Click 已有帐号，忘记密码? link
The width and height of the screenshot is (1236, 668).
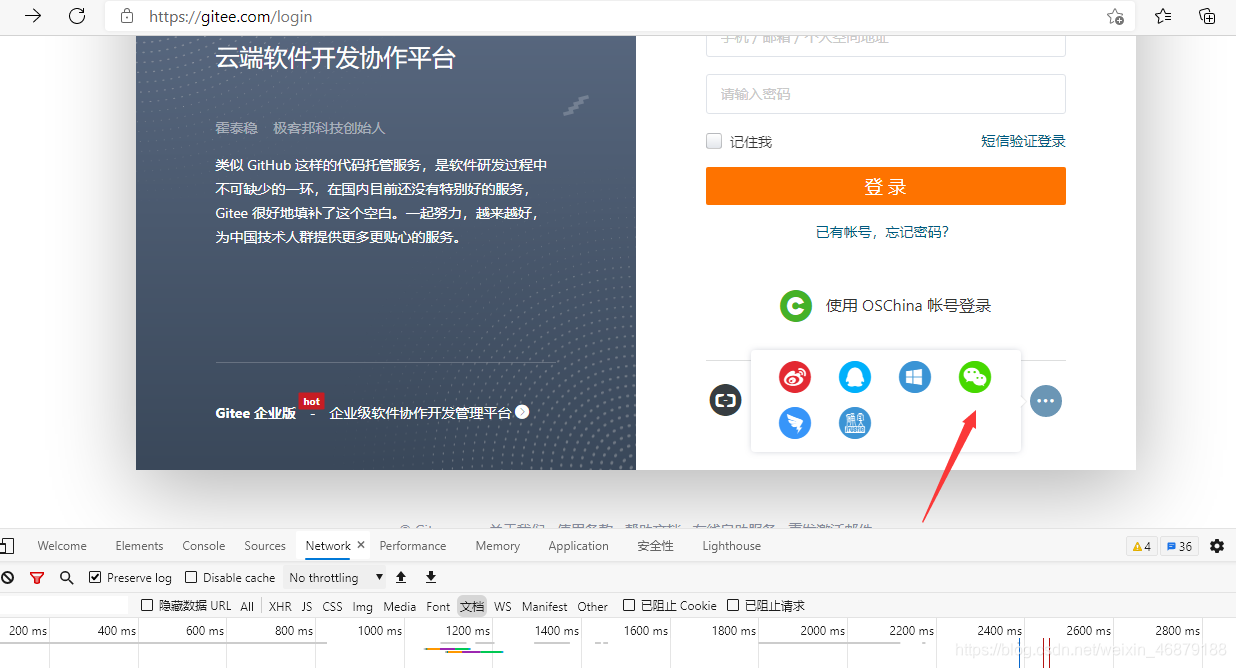[882, 232]
